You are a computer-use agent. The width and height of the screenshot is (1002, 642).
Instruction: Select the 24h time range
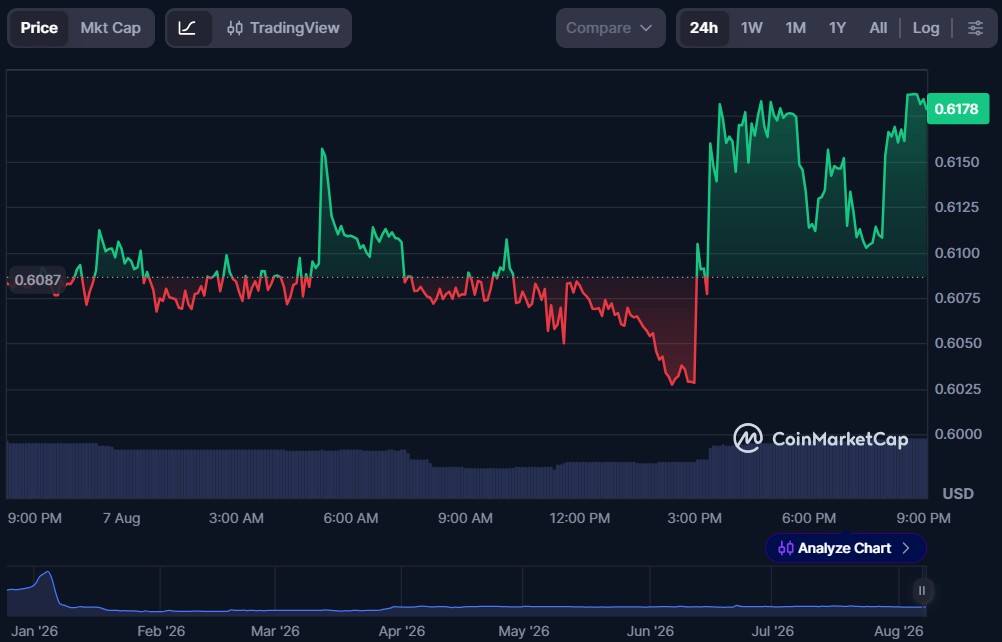pyautogui.click(x=704, y=28)
